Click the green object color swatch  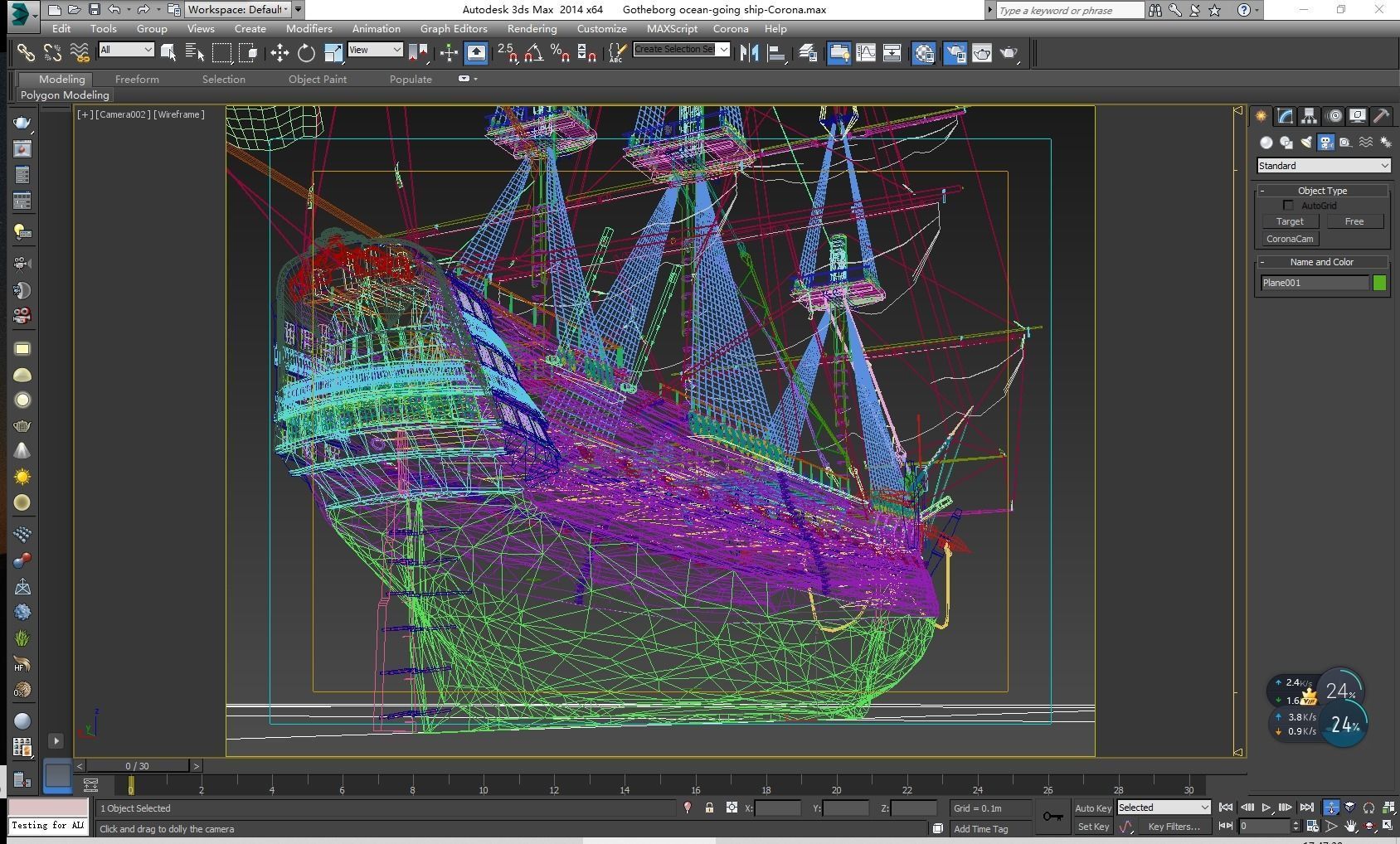pos(1379,283)
